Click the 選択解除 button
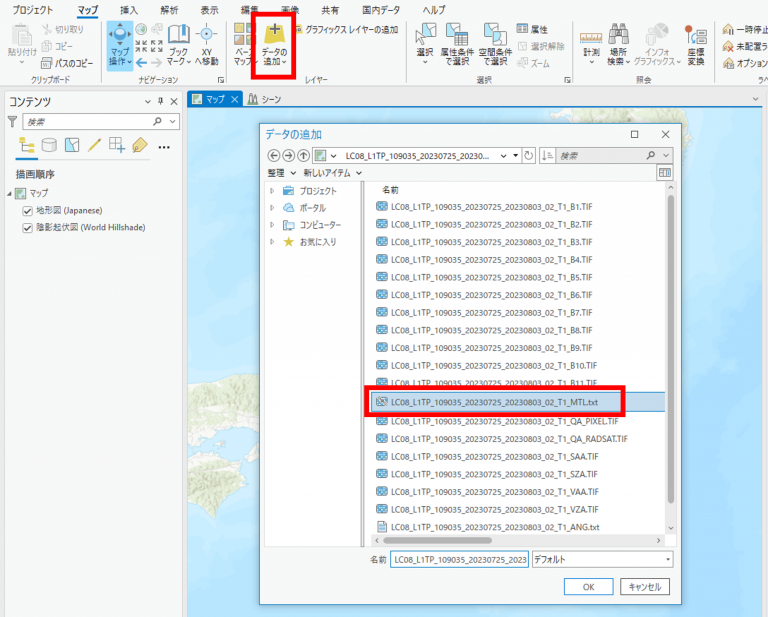 pos(541,46)
